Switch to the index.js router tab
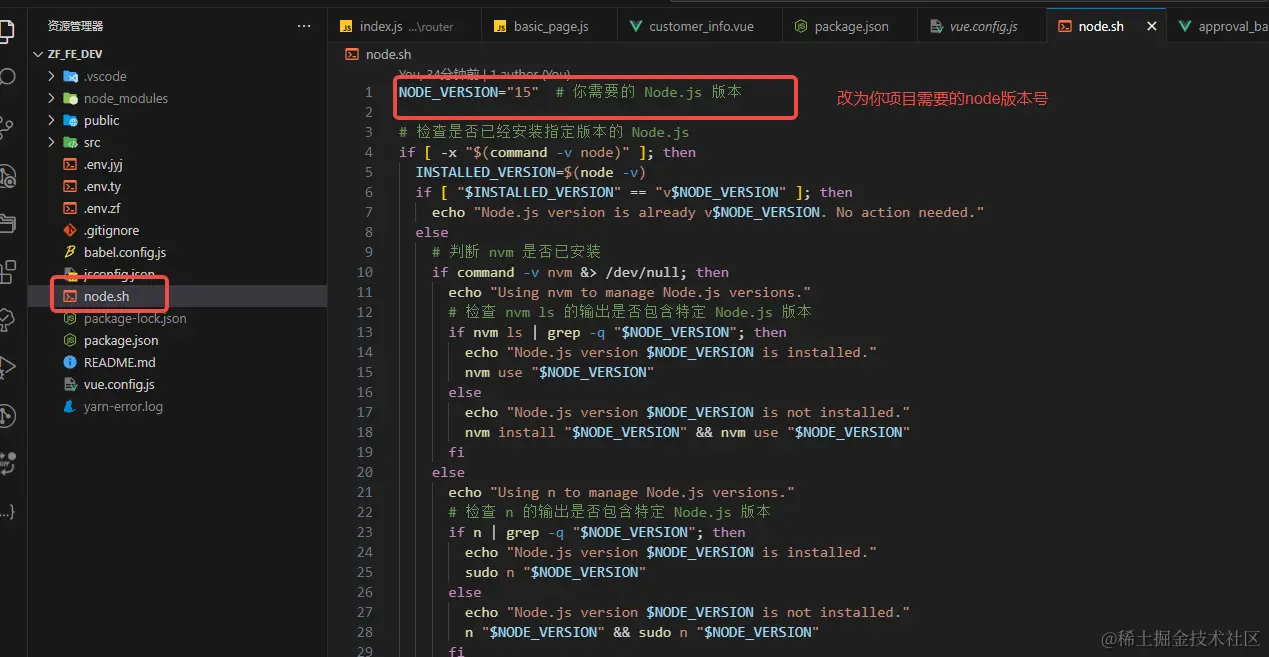The image size is (1269, 657). coord(405,26)
